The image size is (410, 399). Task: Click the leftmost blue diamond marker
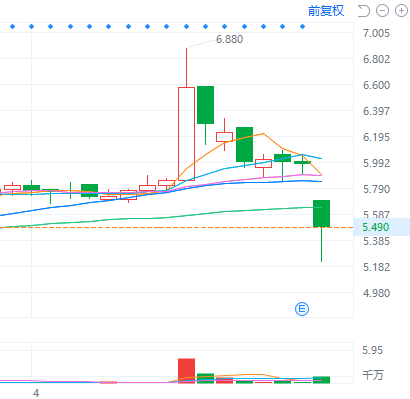coord(12,26)
